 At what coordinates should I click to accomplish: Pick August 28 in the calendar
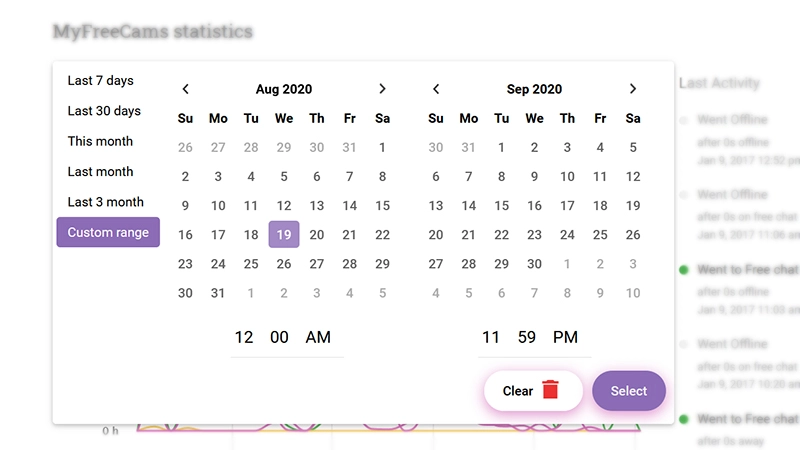click(349, 264)
